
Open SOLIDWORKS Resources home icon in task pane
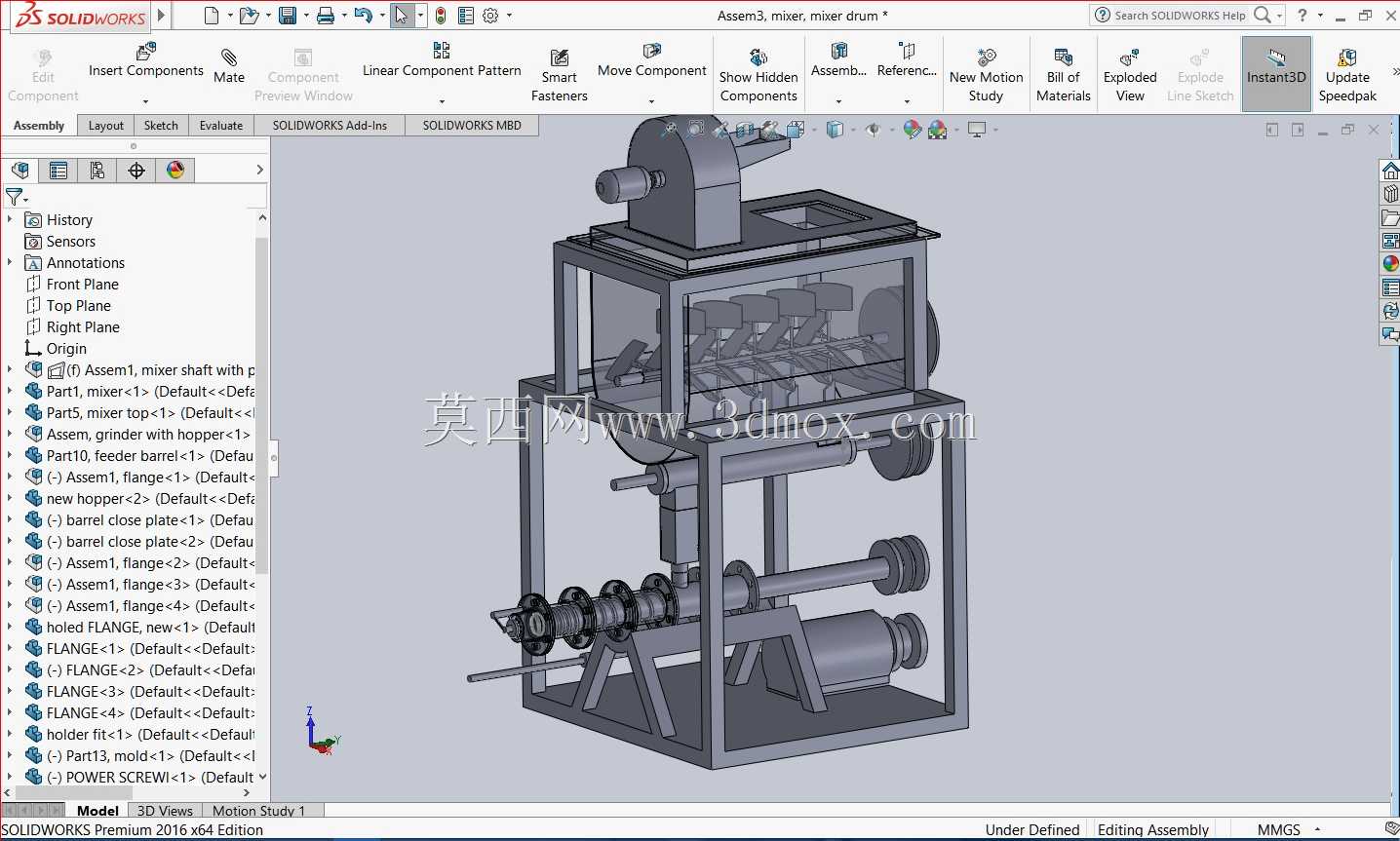1390,171
